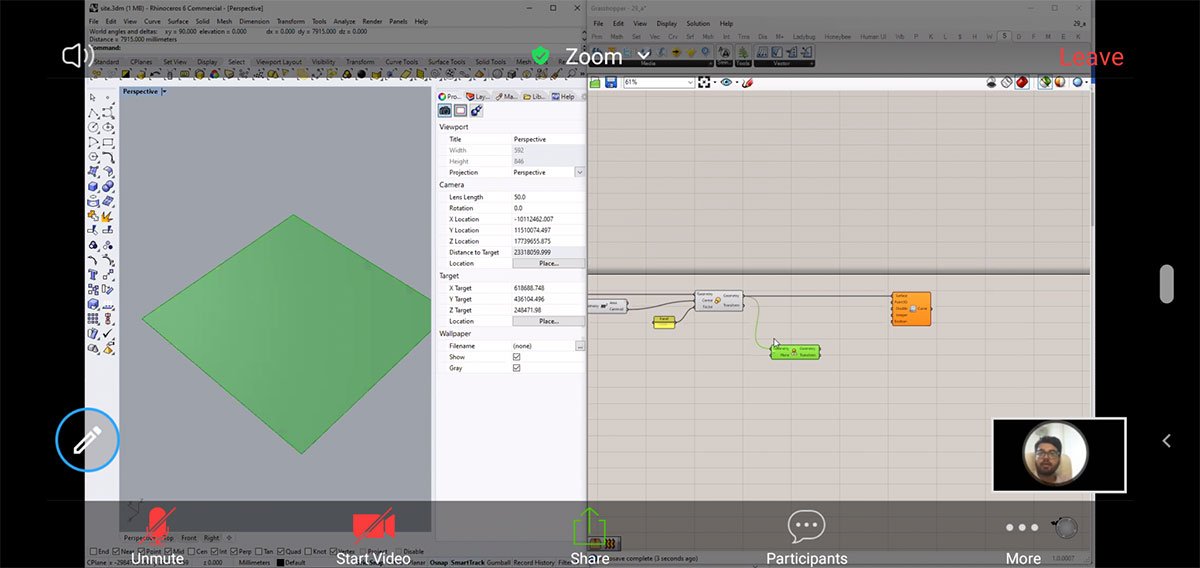Select the Rhino pointer select tool
Viewport: 1200px width, 568px height.
(93, 97)
